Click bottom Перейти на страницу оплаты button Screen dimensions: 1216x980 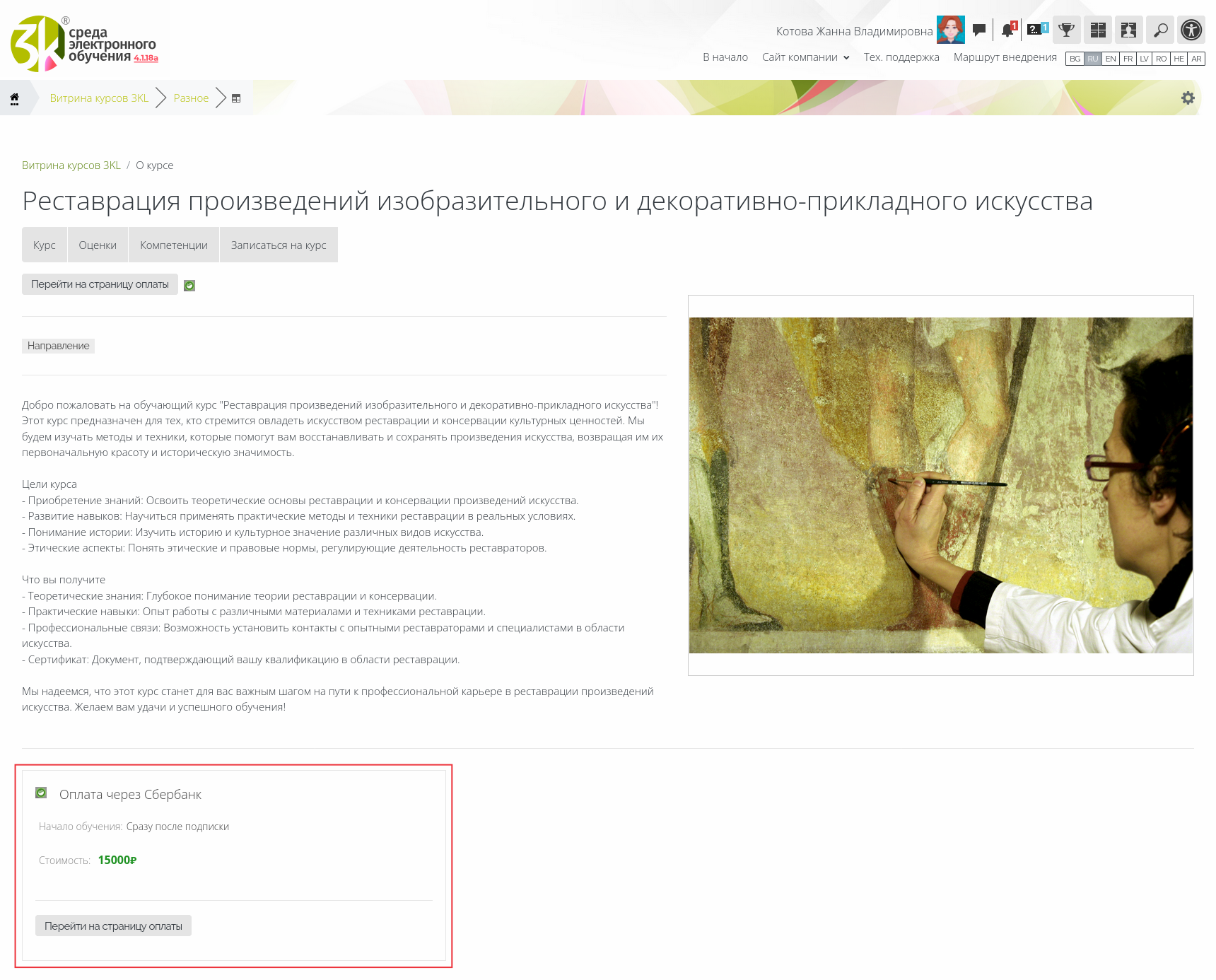click(113, 926)
